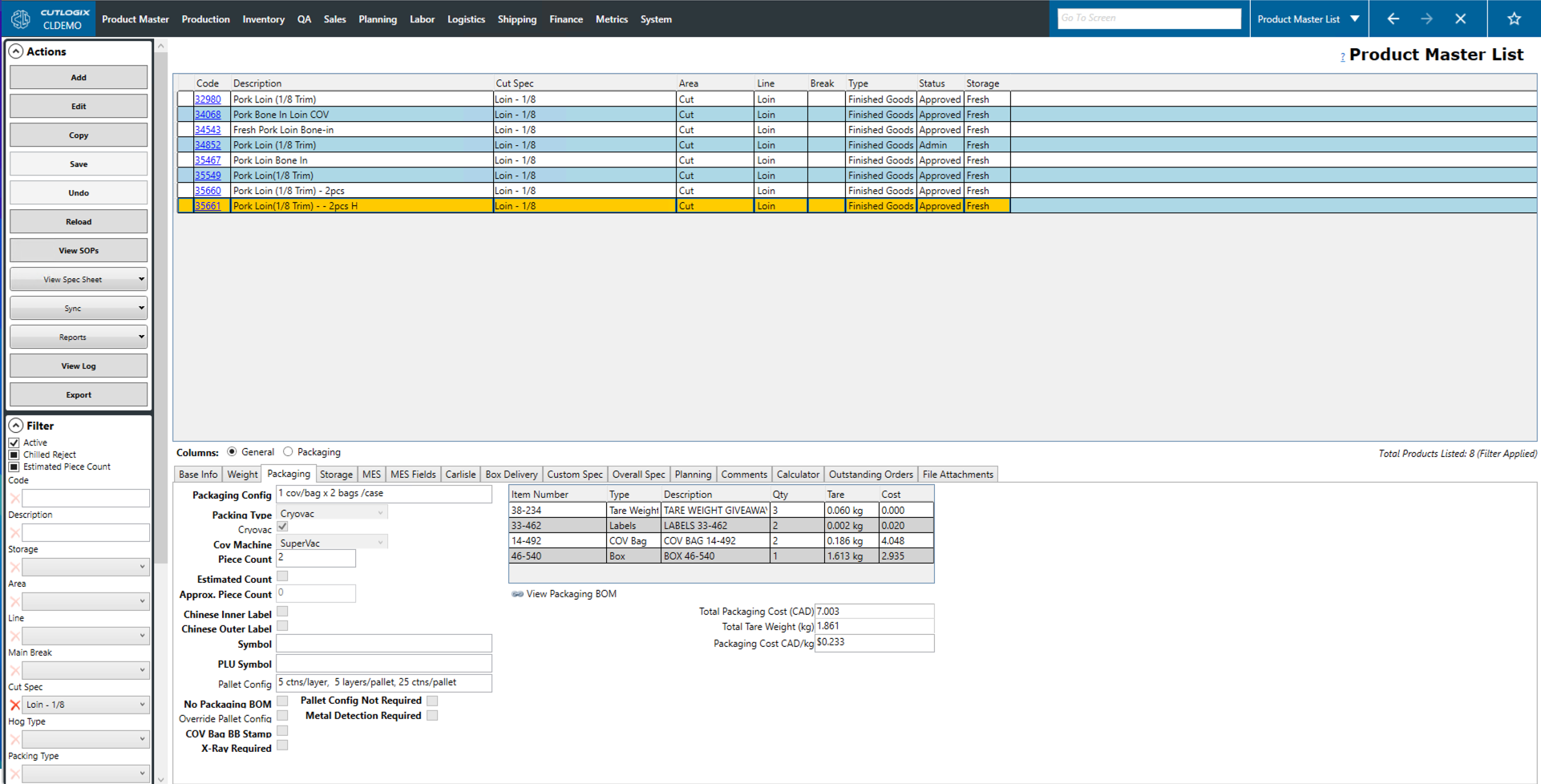Collapse the Filter panel chevron

[x=16, y=426]
